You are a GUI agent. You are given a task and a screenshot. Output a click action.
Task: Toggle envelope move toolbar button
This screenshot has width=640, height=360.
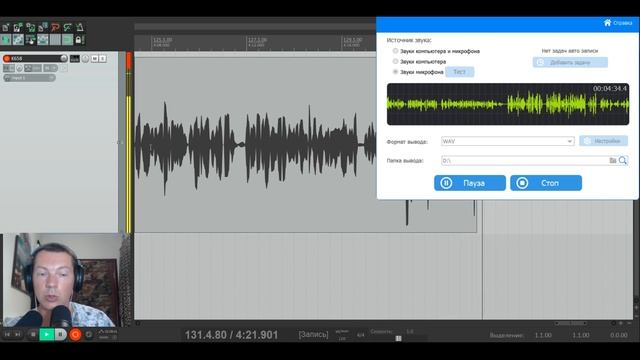42,40
